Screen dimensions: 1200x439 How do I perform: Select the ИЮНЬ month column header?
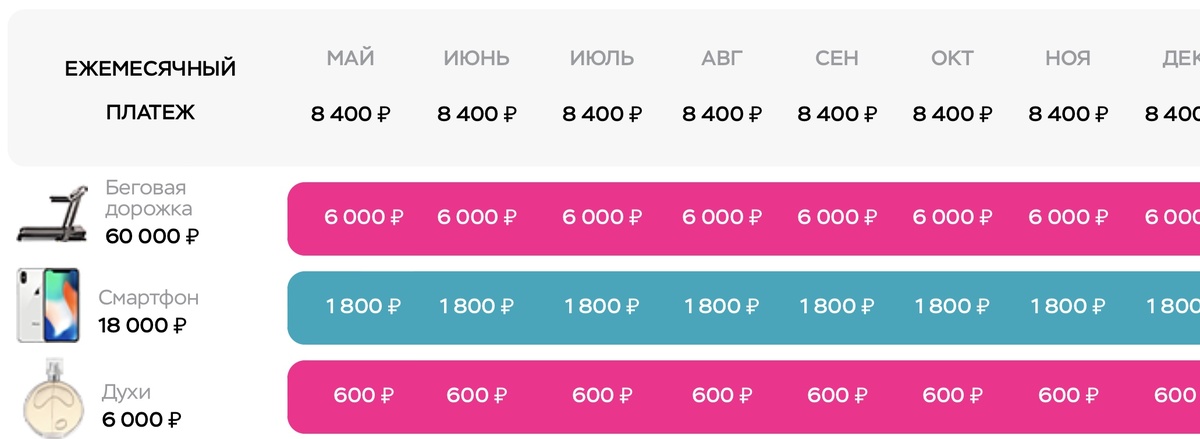tap(476, 58)
